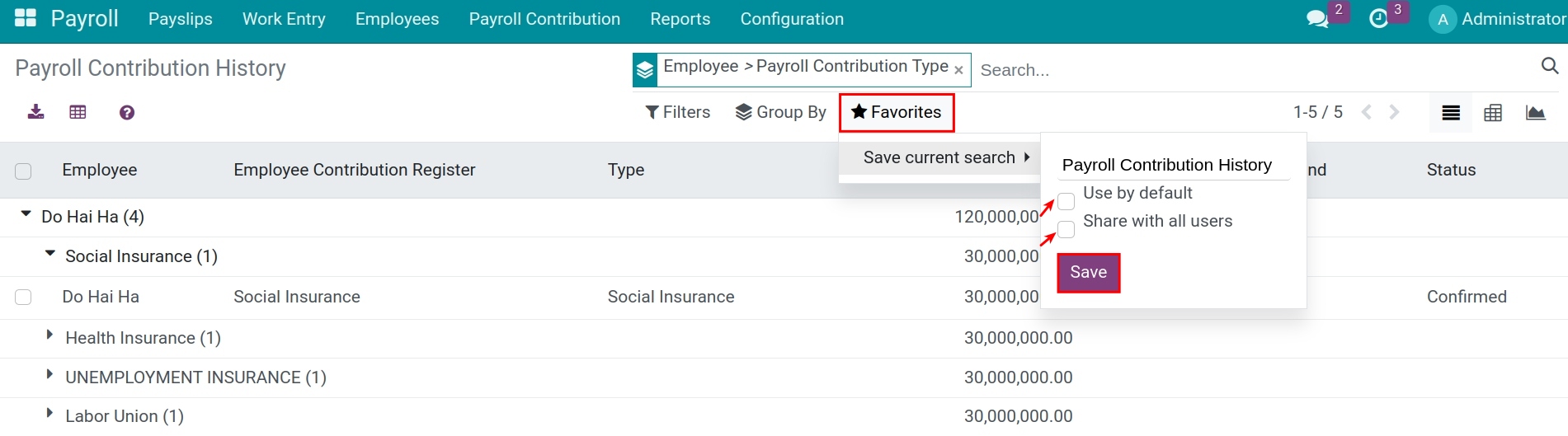
Task: Click the Do Hai Ha employee cell
Action: click(x=101, y=297)
